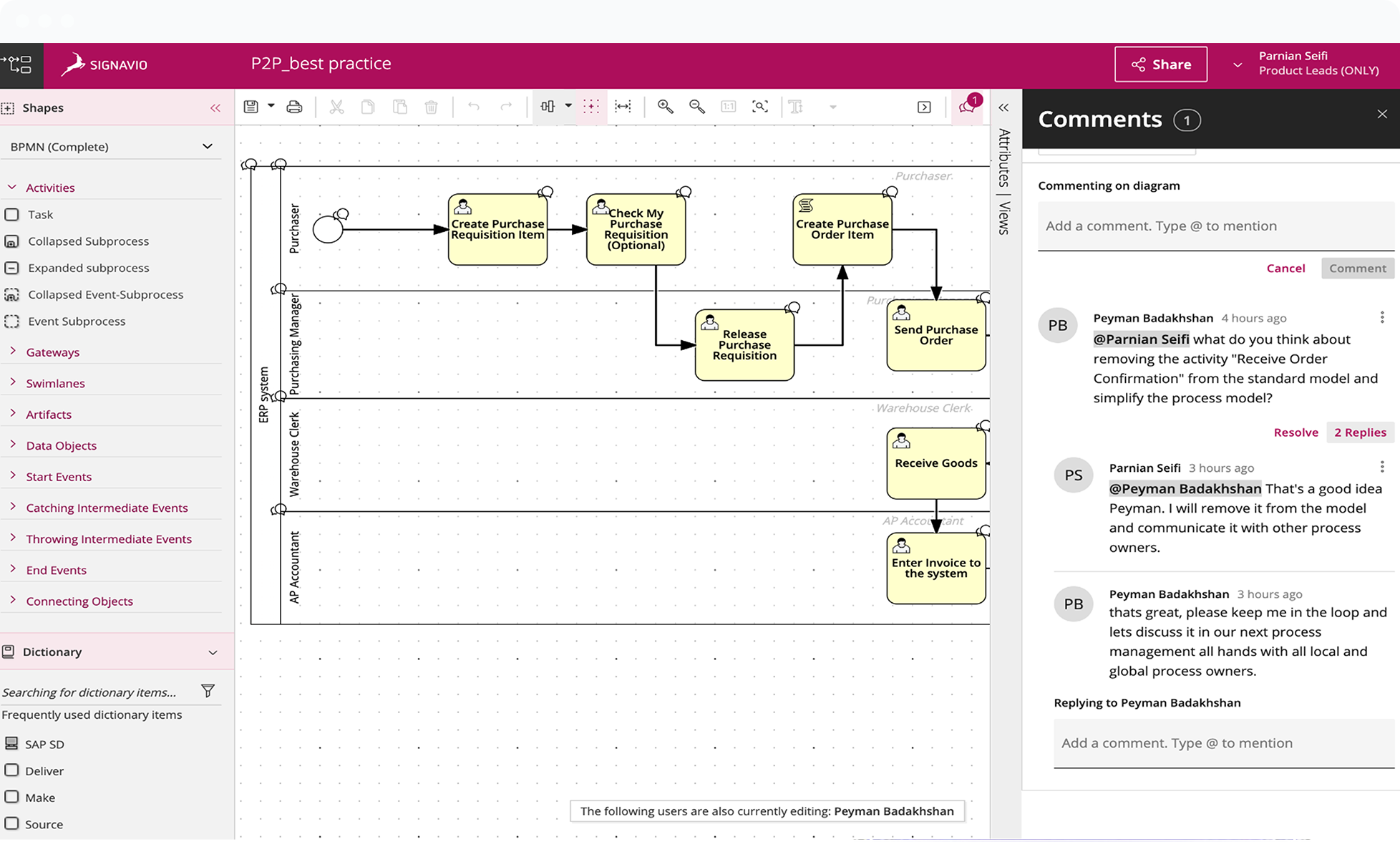The width and height of the screenshot is (1400, 842).
Task: Save the diagram
Action: tap(250, 106)
